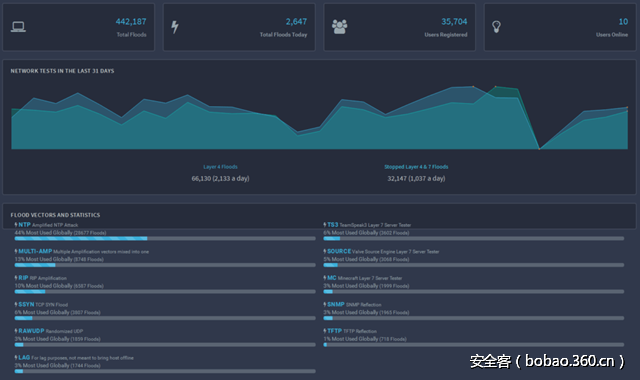640x380 pixels.
Task: Click the bolt icon beside RIP
Action: coord(16,278)
